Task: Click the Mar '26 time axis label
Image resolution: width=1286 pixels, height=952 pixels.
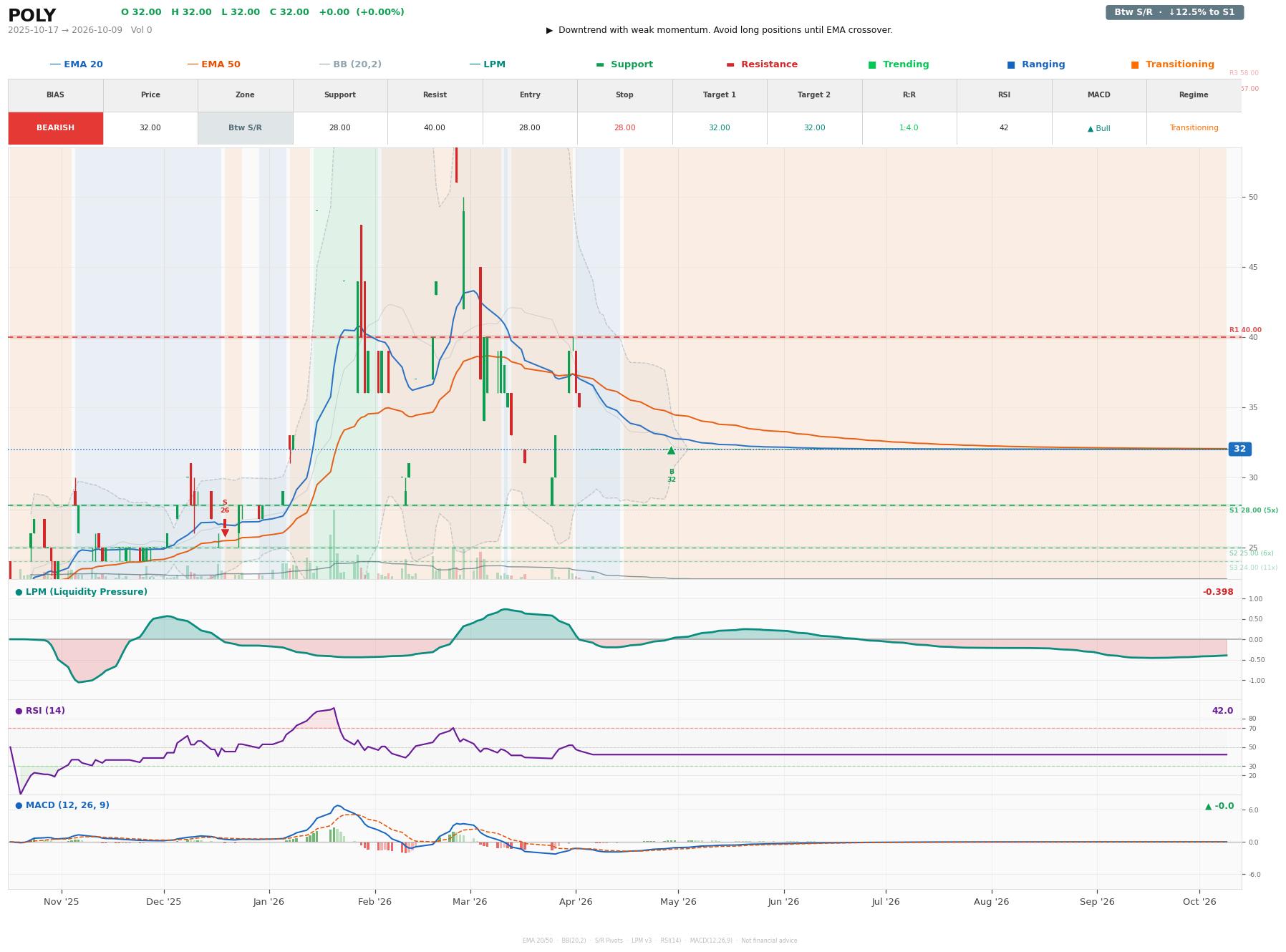Action: 470,902
